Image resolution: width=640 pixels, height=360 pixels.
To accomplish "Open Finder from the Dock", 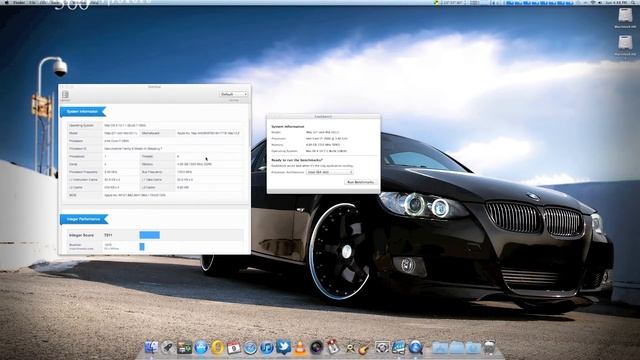I will [151, 347].
